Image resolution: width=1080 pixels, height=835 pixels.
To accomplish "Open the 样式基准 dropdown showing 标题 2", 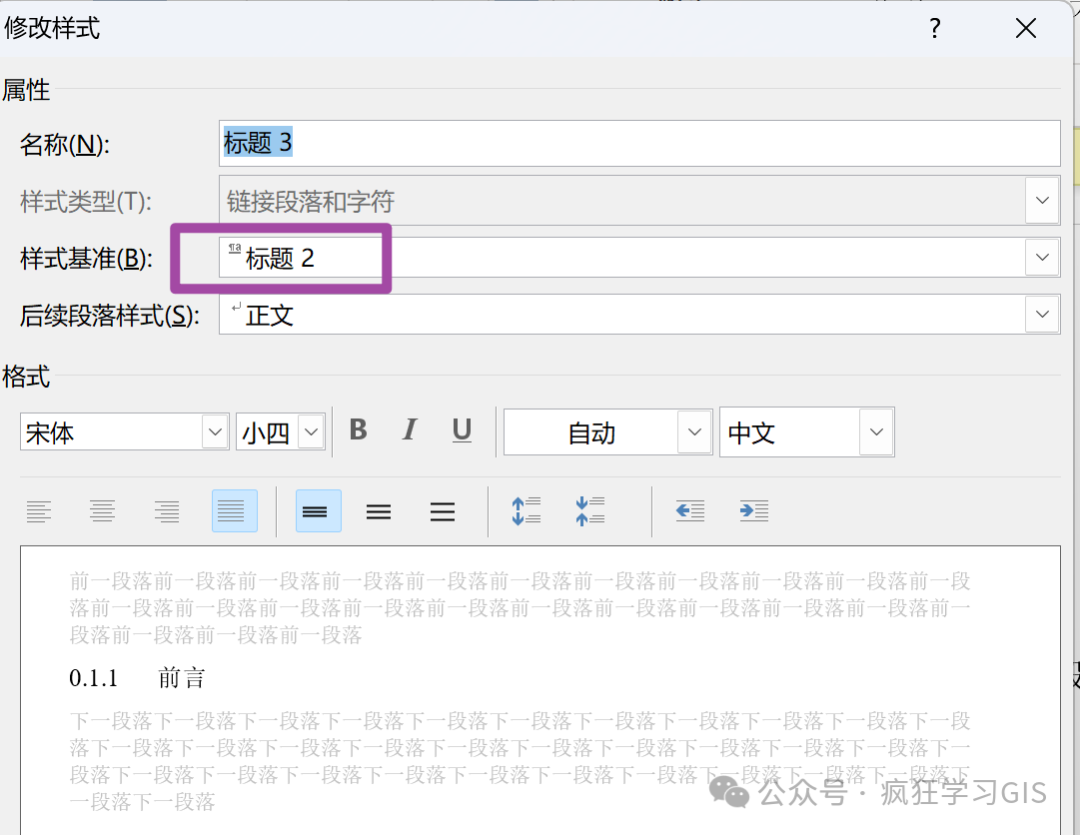I will click(x=1042, y=257).
